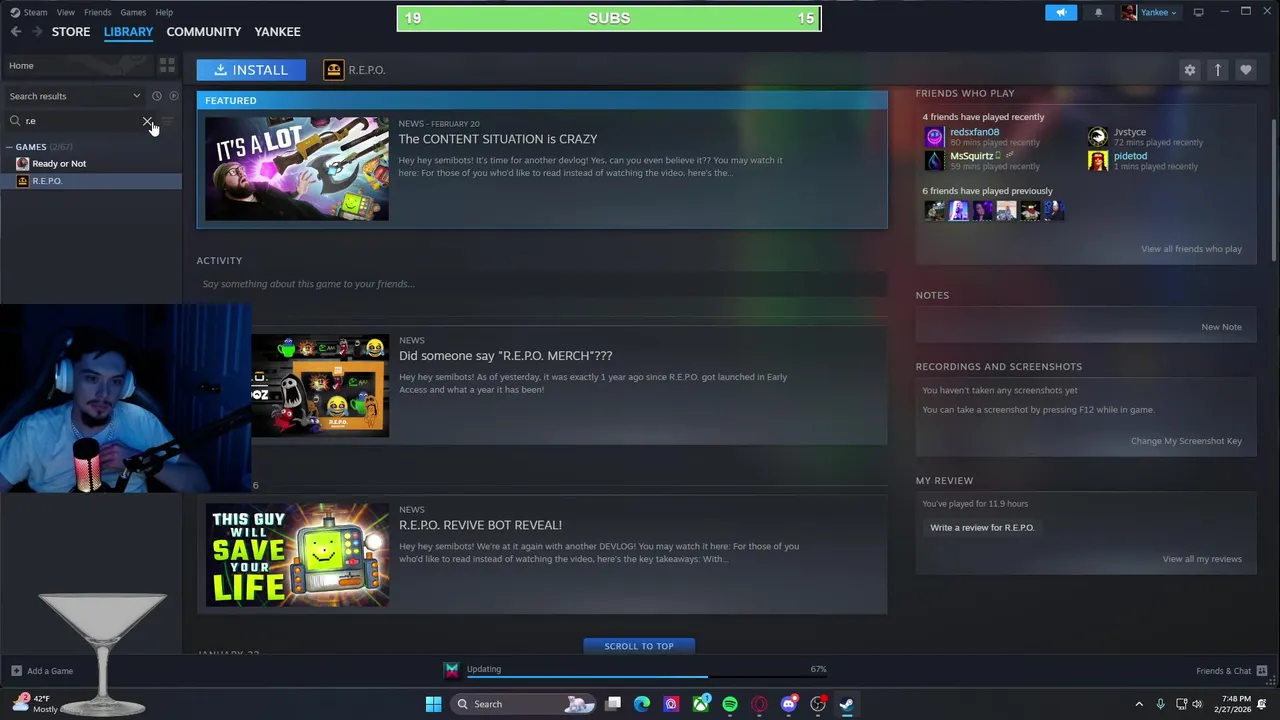This screenshot has height=720, width=1280.
Task: Open redsxfan08's avatar
Action: 933,137
